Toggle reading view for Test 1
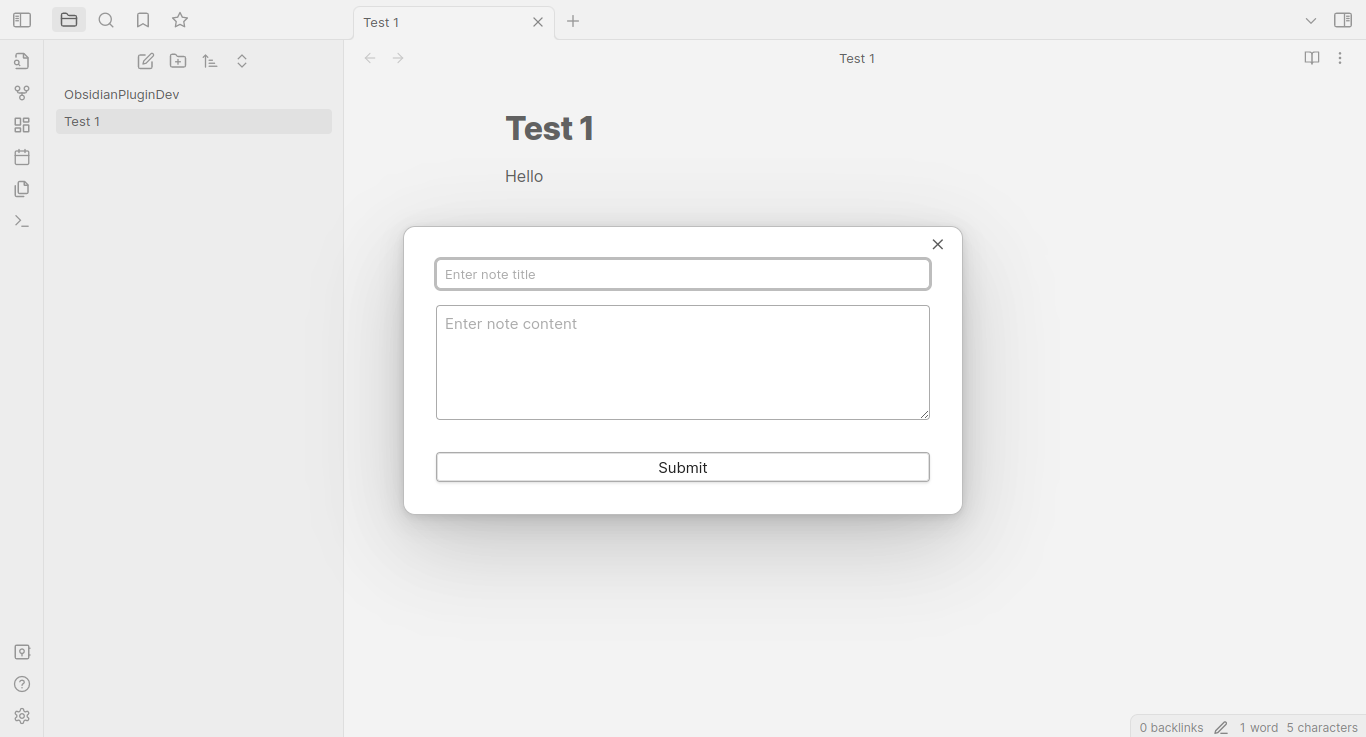Viewport: 1366px width, 737px height. pyautogui.click(x=1312, y=58)
